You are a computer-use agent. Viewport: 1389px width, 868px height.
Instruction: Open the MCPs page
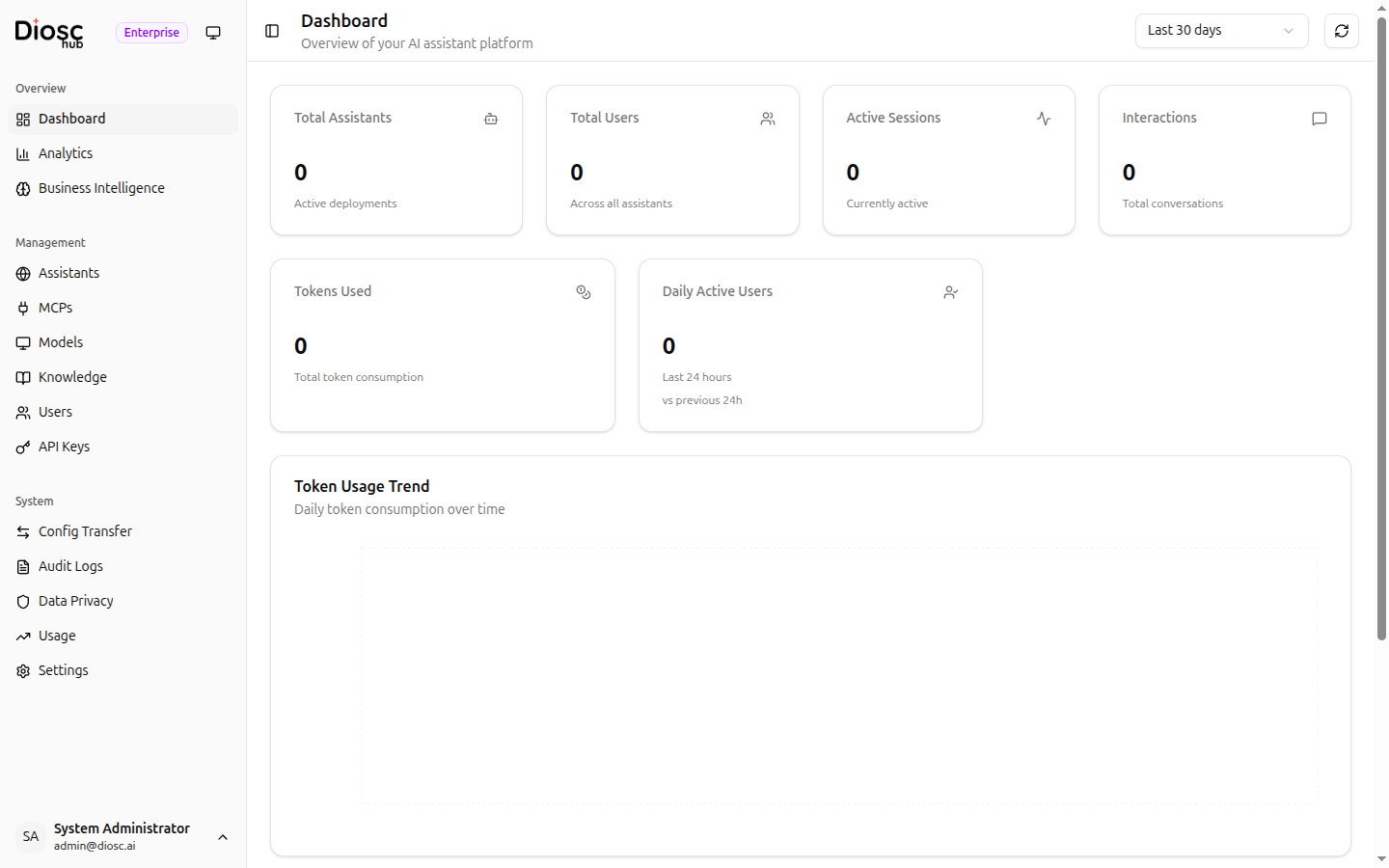(x=123, y=308)
